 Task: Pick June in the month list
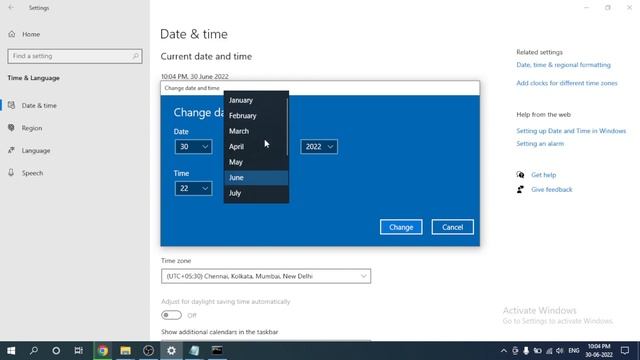coord(256,178)
